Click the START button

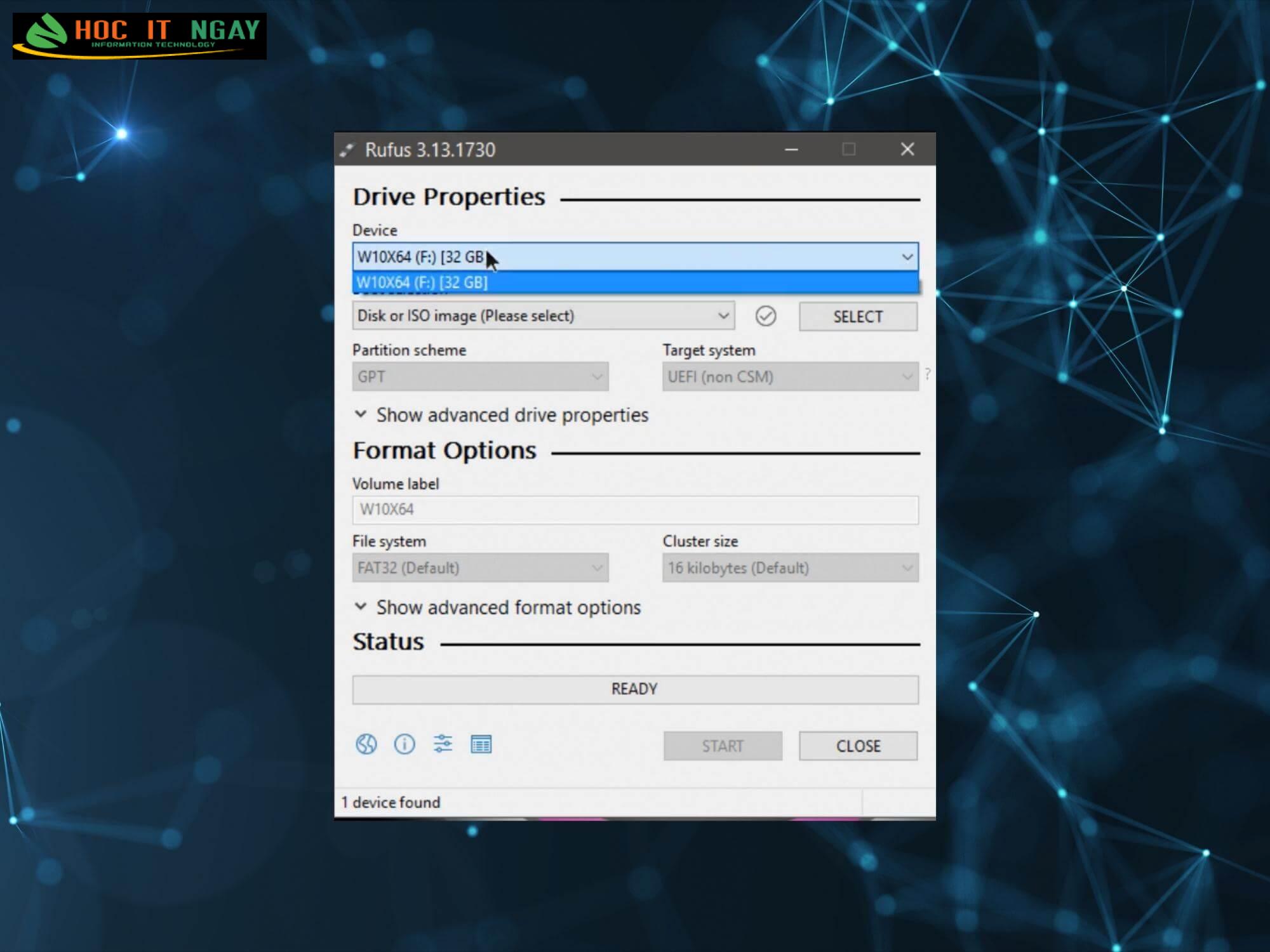point(723,746)
